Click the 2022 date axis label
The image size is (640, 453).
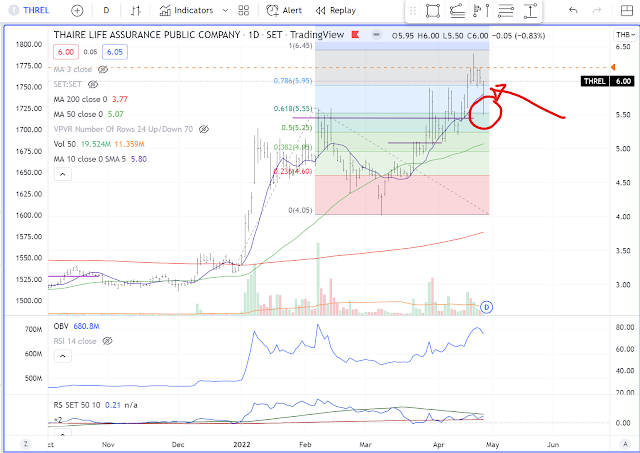242,444
